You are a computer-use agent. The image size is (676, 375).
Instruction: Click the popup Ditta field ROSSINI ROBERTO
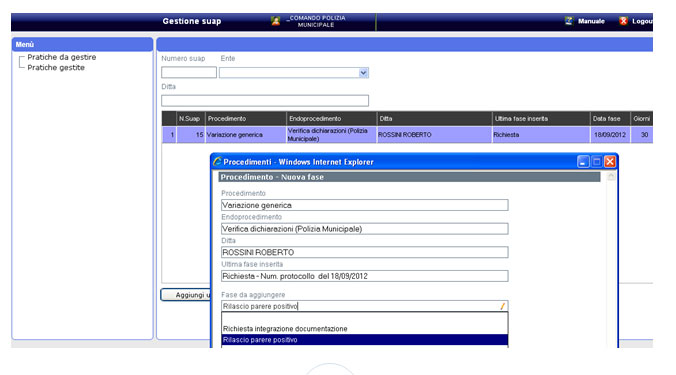[x=365, y=253]
